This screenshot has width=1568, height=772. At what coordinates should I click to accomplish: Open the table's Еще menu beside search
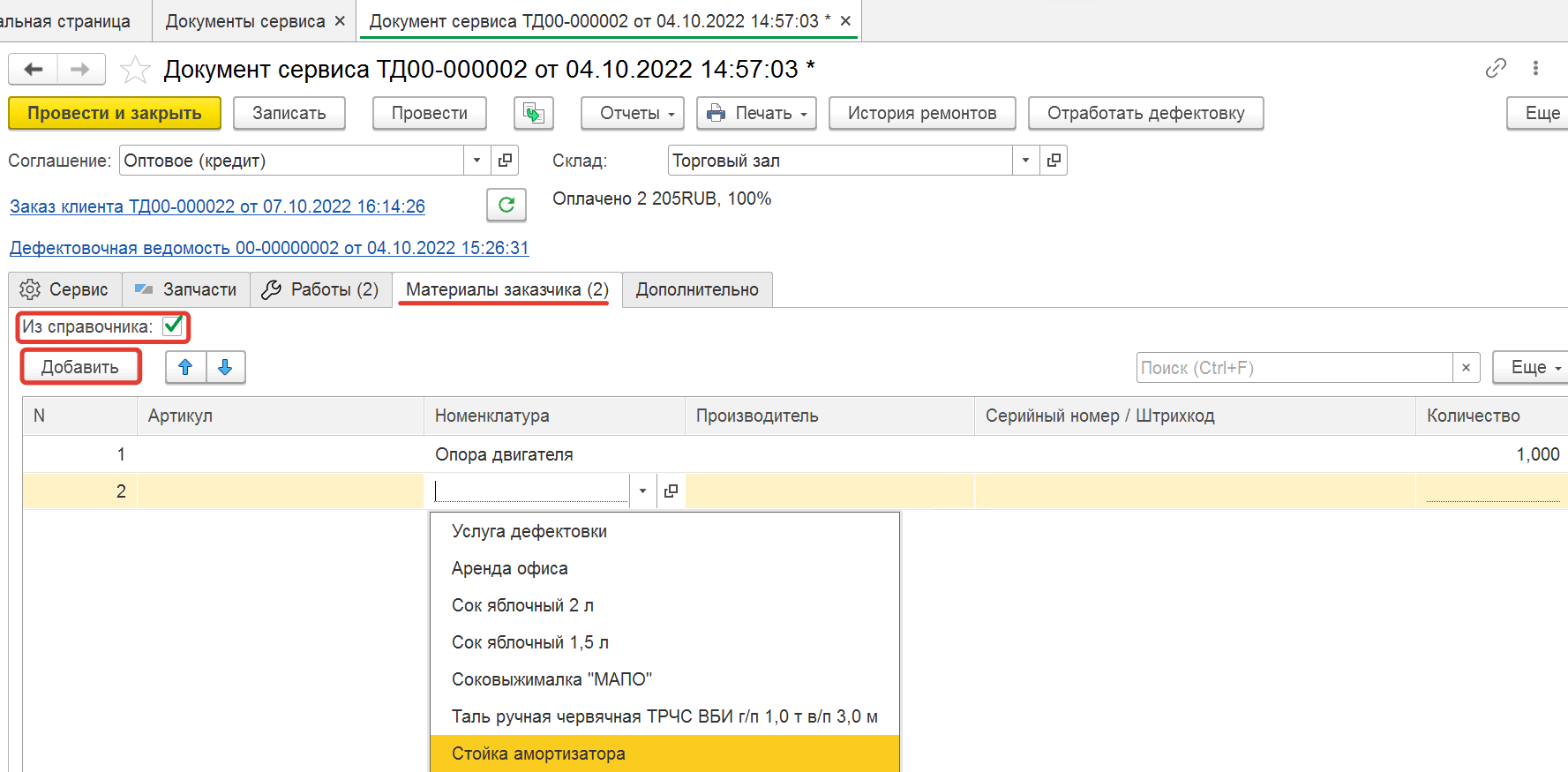(1533, 367)
